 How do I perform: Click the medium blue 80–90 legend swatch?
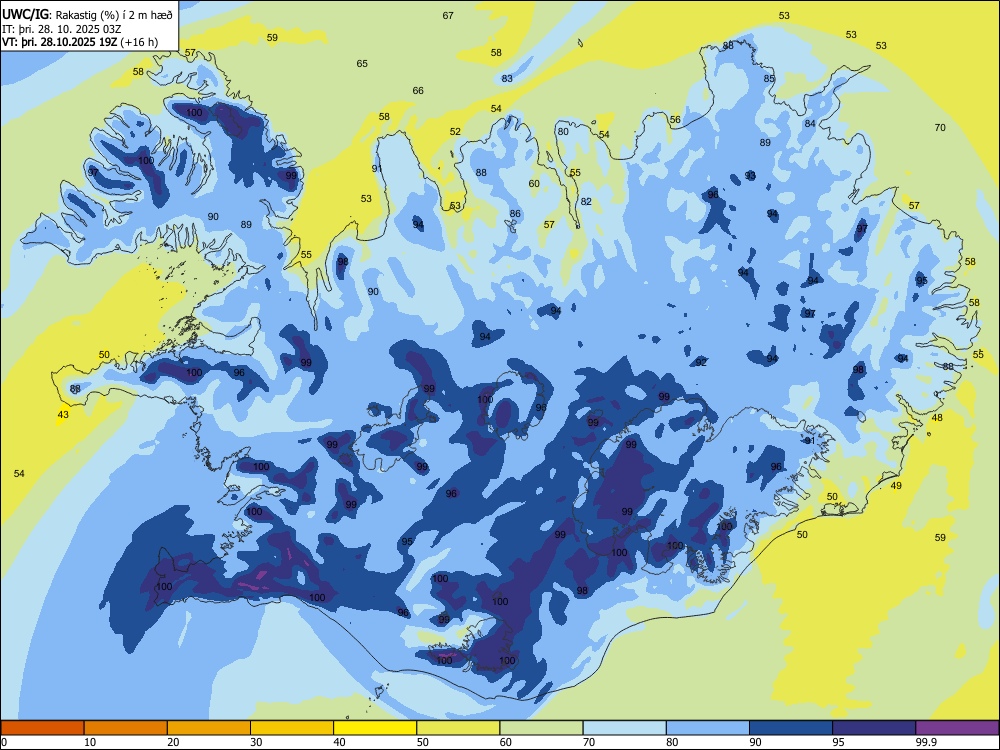(x=708, y=728)
